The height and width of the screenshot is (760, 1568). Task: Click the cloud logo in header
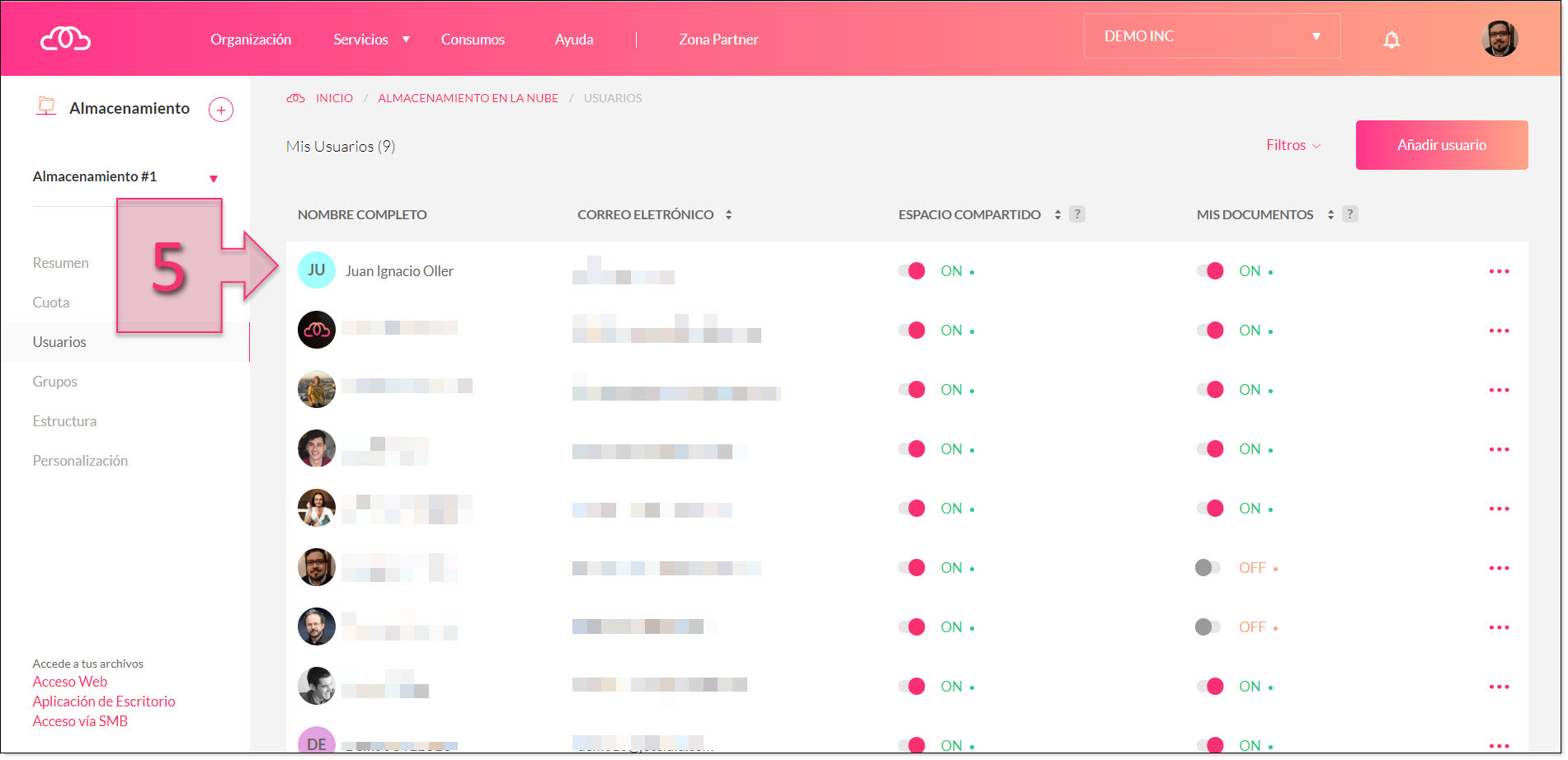(x=65, y=39)
